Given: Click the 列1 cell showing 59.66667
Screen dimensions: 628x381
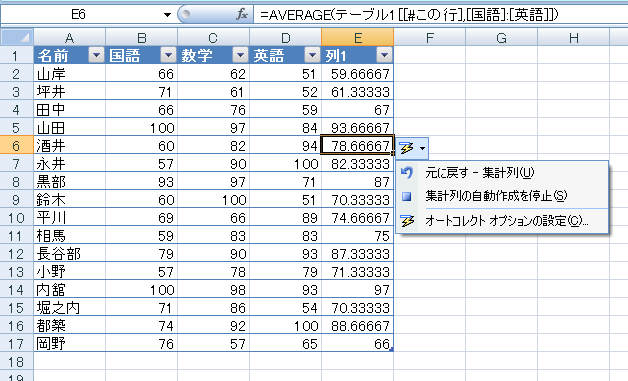Looking at the screenshot, I should tap(358, 74).
